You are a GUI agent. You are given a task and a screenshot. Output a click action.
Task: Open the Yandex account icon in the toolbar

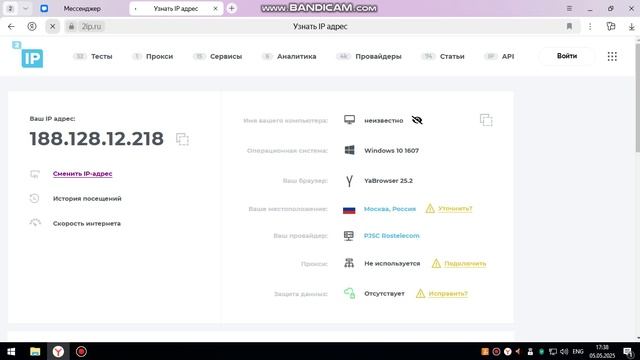tap(32, 27)
